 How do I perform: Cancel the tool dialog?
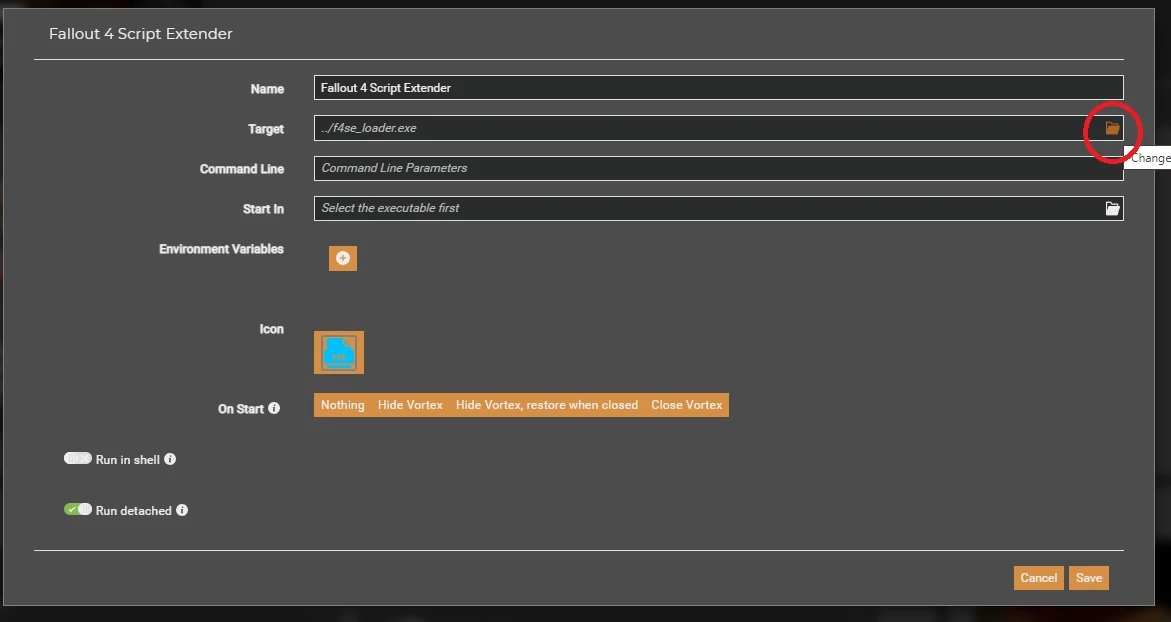pos(1038,578)
